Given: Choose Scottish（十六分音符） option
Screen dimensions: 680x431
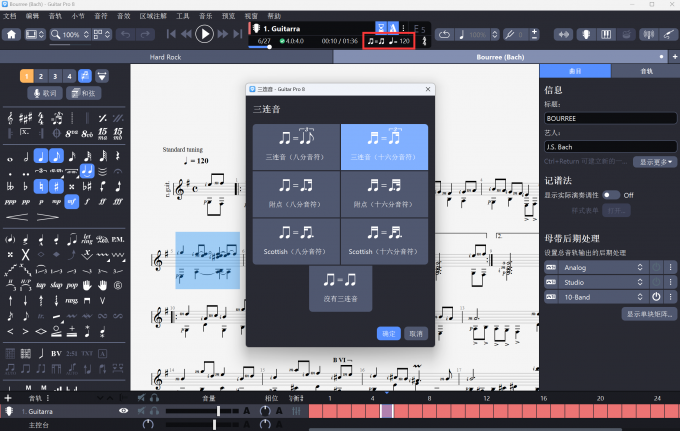Looking at the screenshot, I should click(x=384, y=242).
